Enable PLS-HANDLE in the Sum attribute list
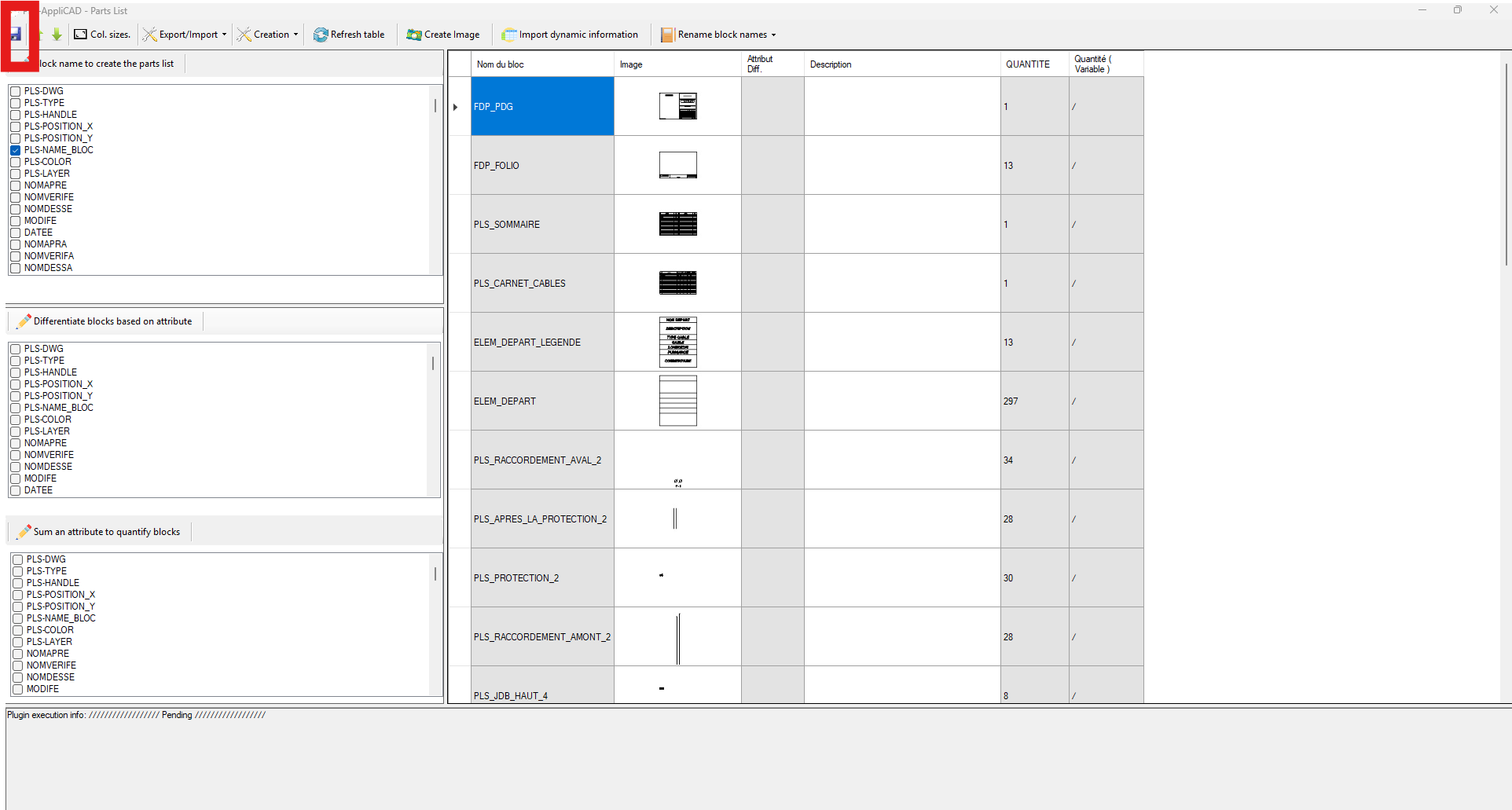 click(x=18, y=583)
